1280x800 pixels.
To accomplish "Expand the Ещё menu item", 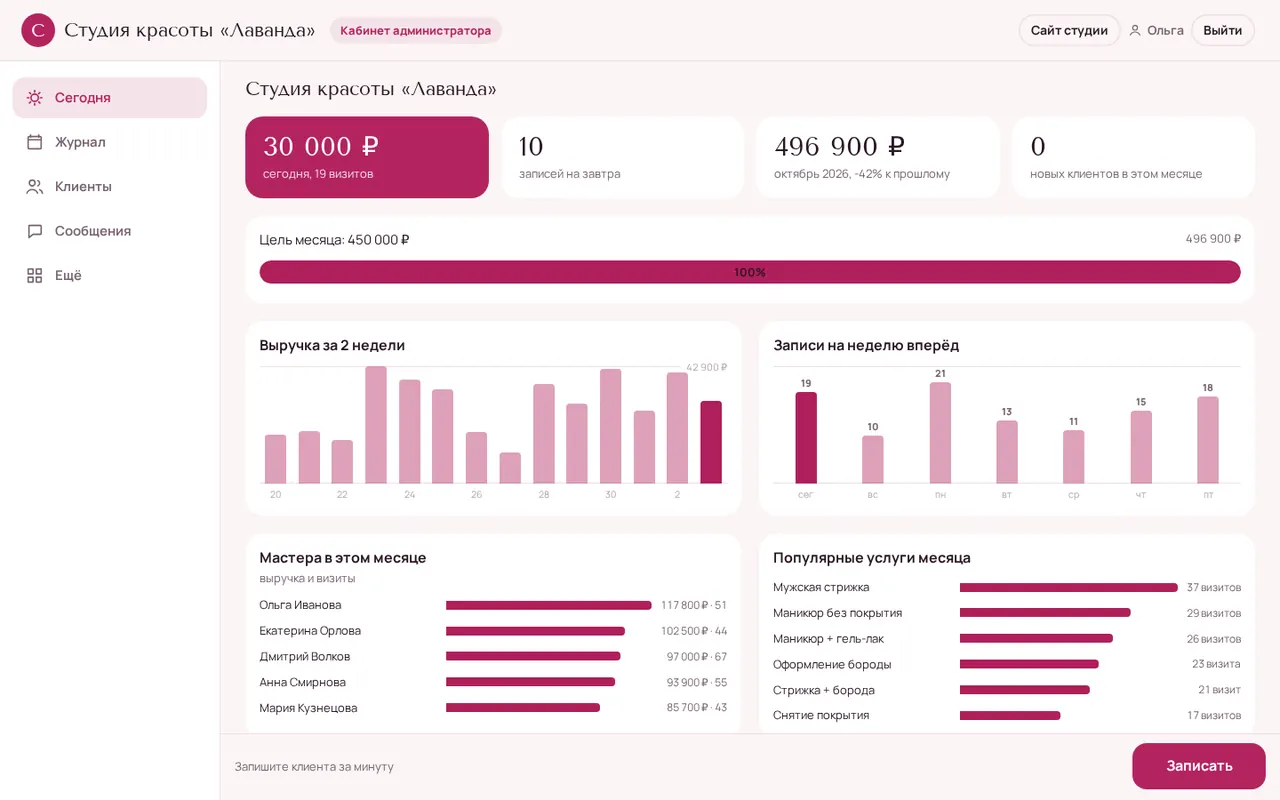I will 110,275.
